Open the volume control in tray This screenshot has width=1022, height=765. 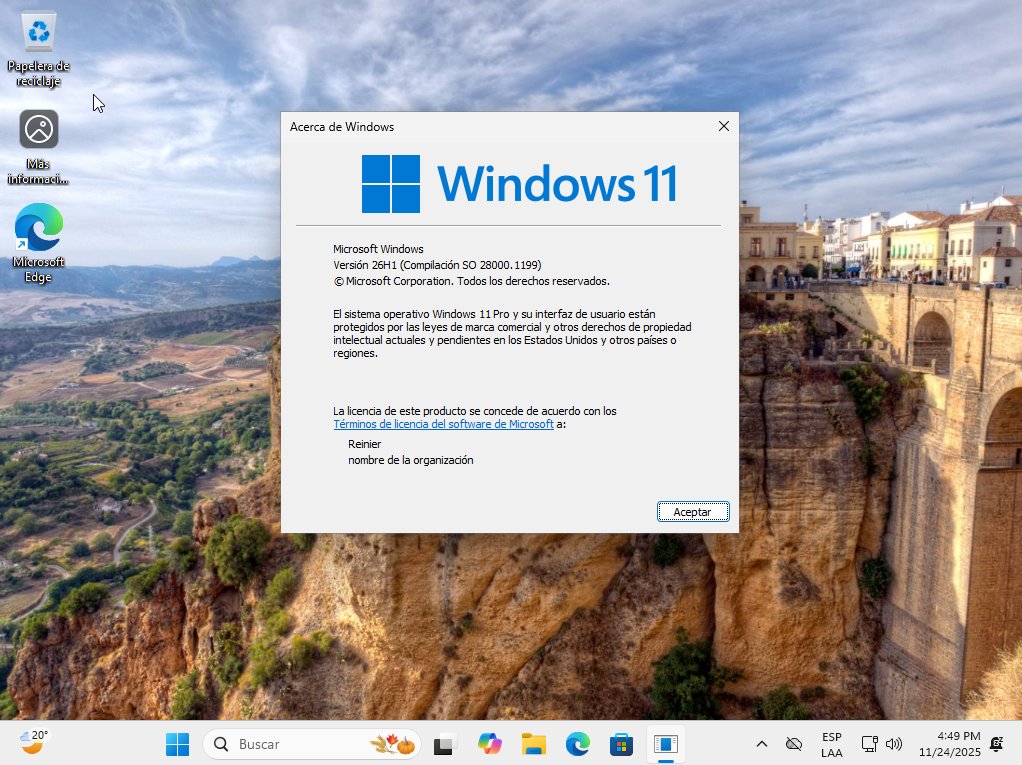coord(894,744)
